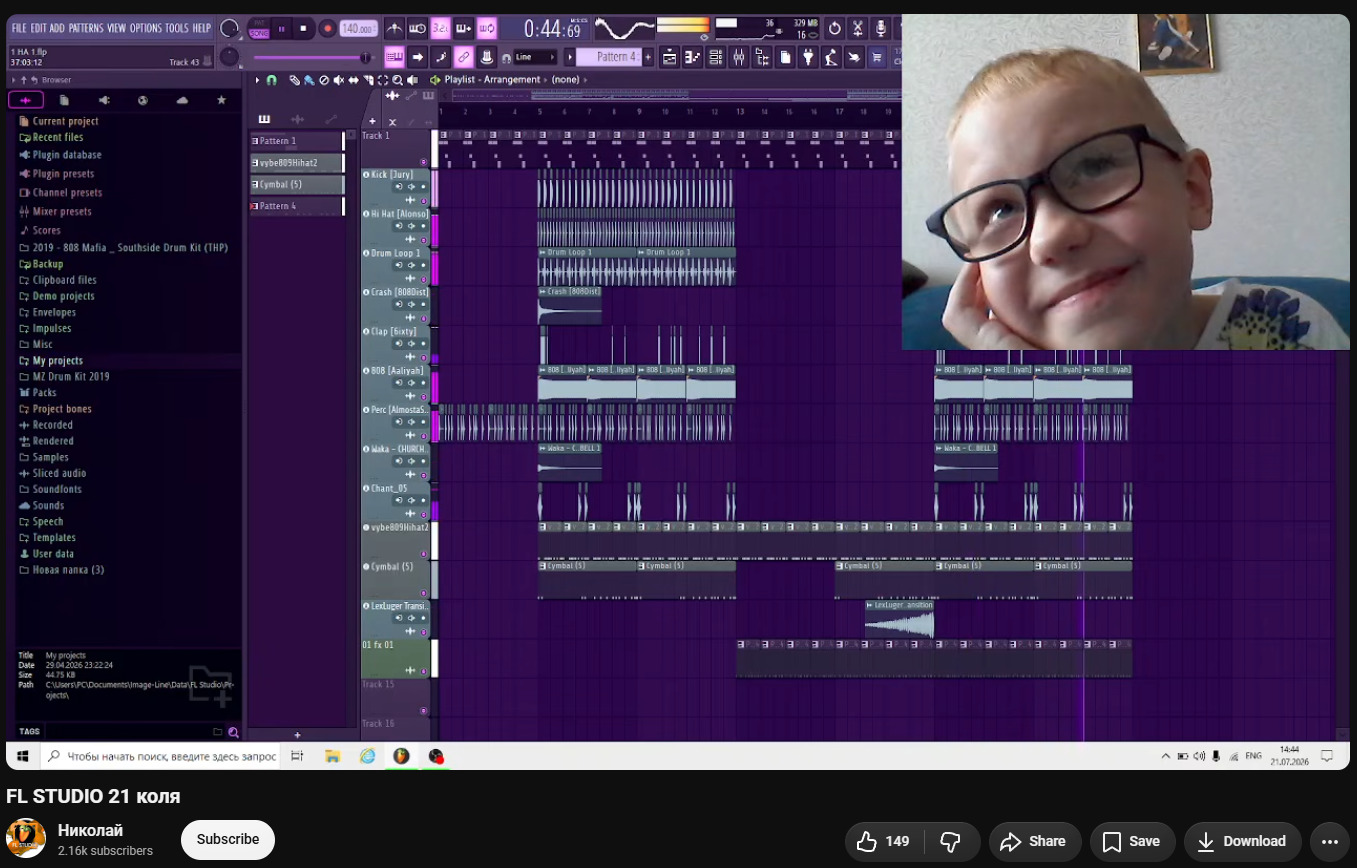Click the 140.000 tempo display
This screenshot has height=868, width=1357.
(x=357, y=29)
